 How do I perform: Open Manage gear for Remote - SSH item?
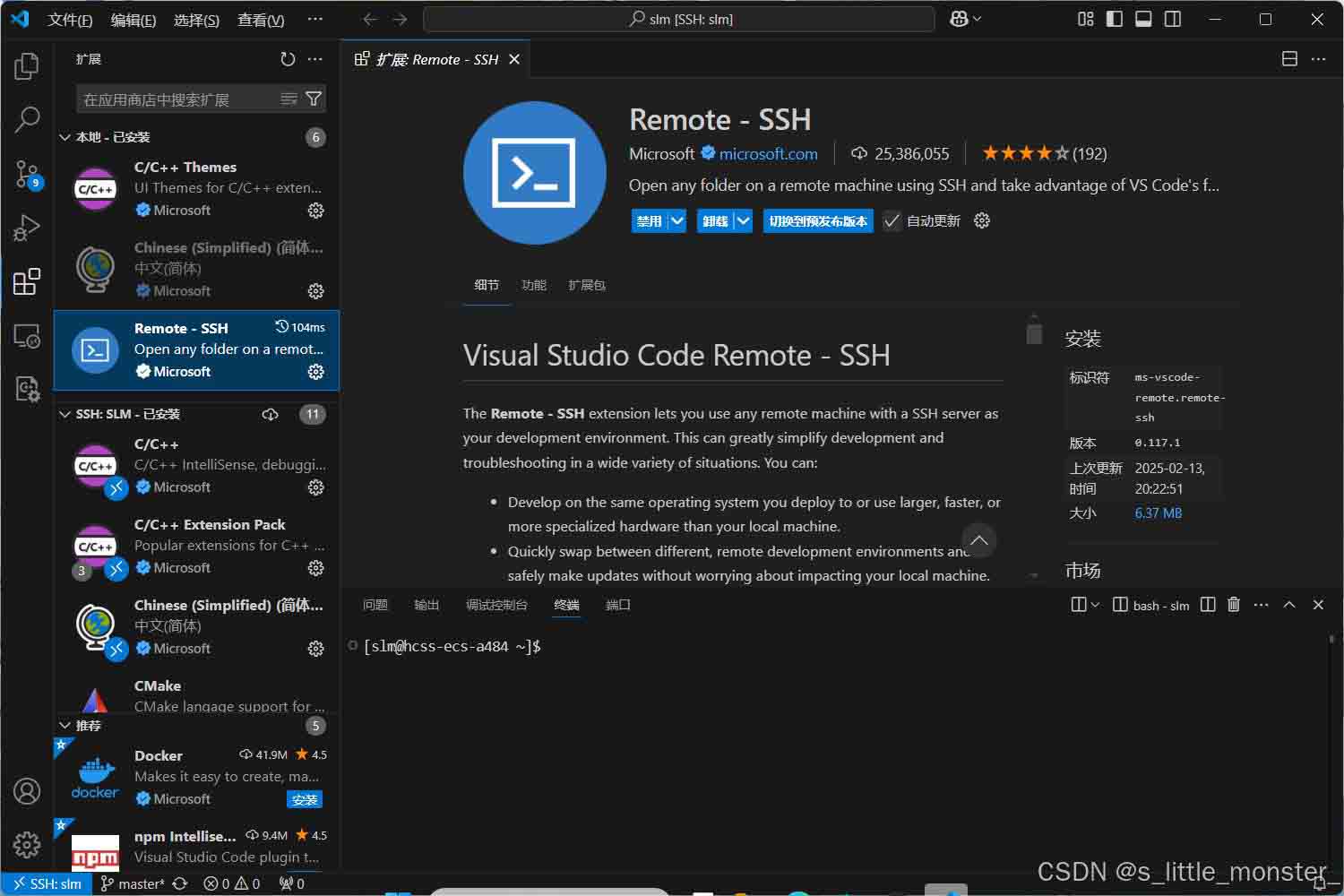(x=315, y=372)
